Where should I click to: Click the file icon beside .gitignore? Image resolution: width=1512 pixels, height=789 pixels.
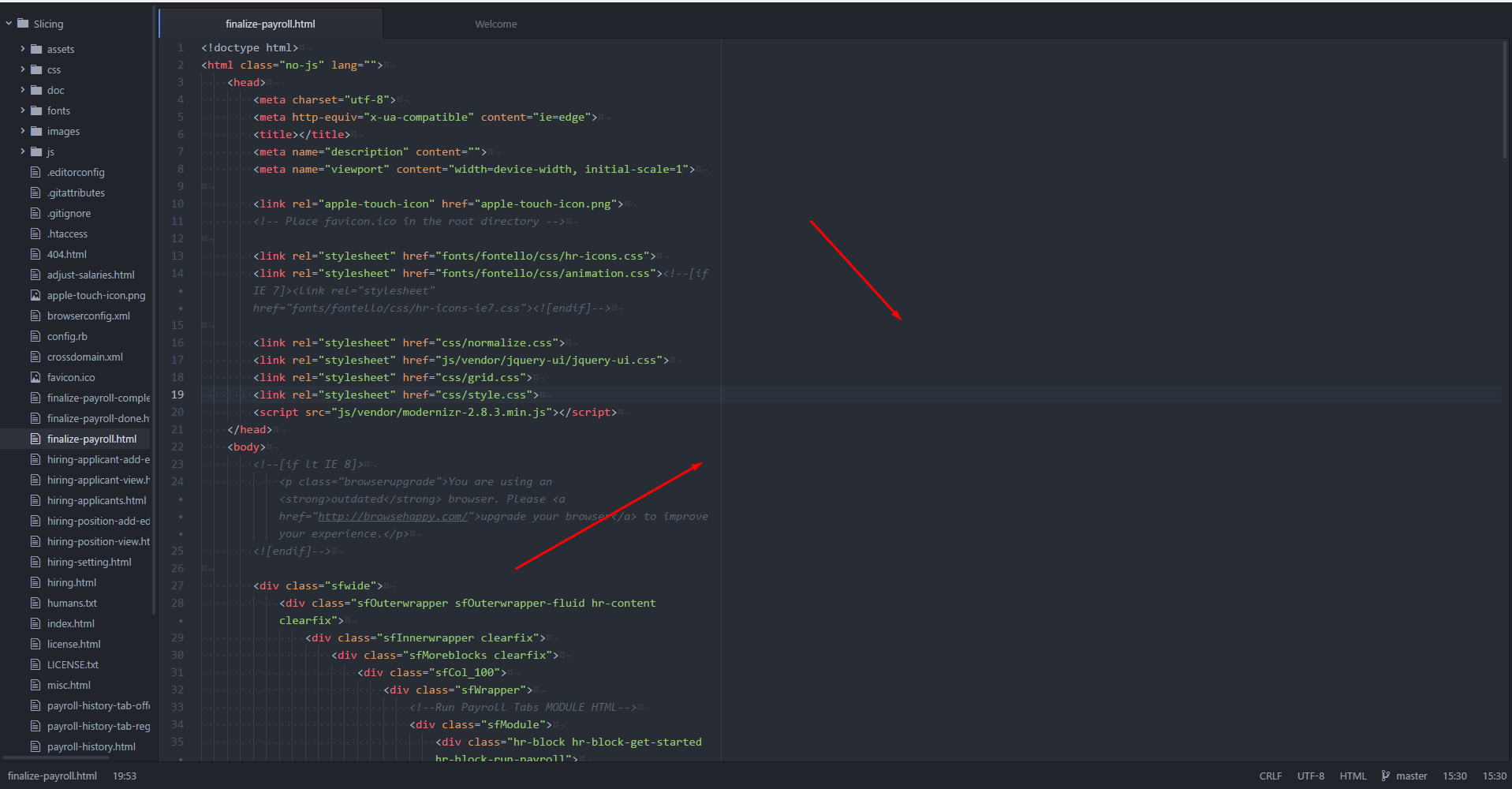[x=35, y=213]
